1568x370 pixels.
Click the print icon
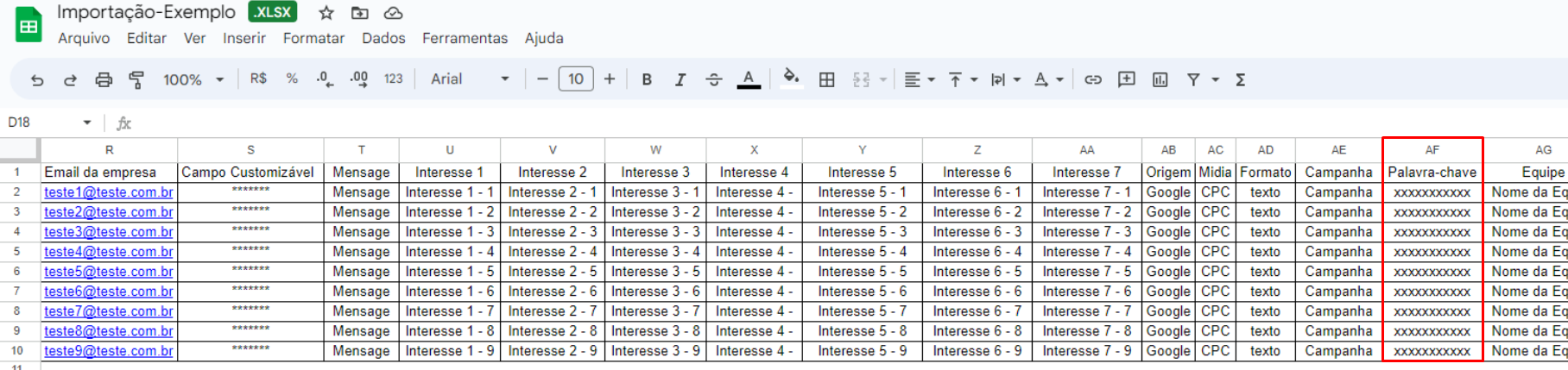[x=104, y=79]
